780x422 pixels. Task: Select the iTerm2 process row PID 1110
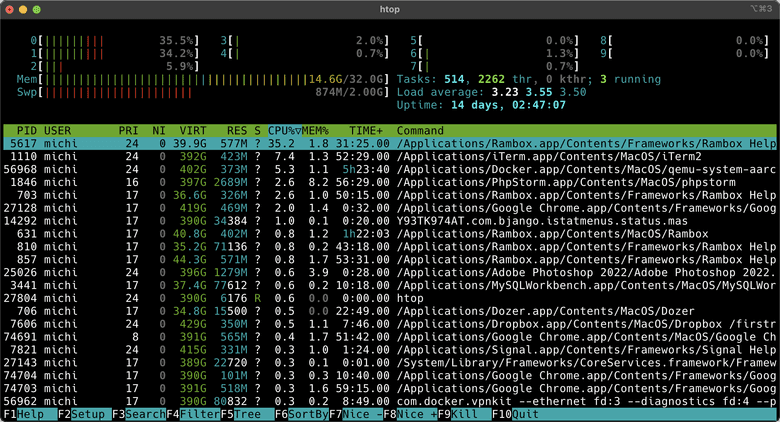(x=390, y=156)
